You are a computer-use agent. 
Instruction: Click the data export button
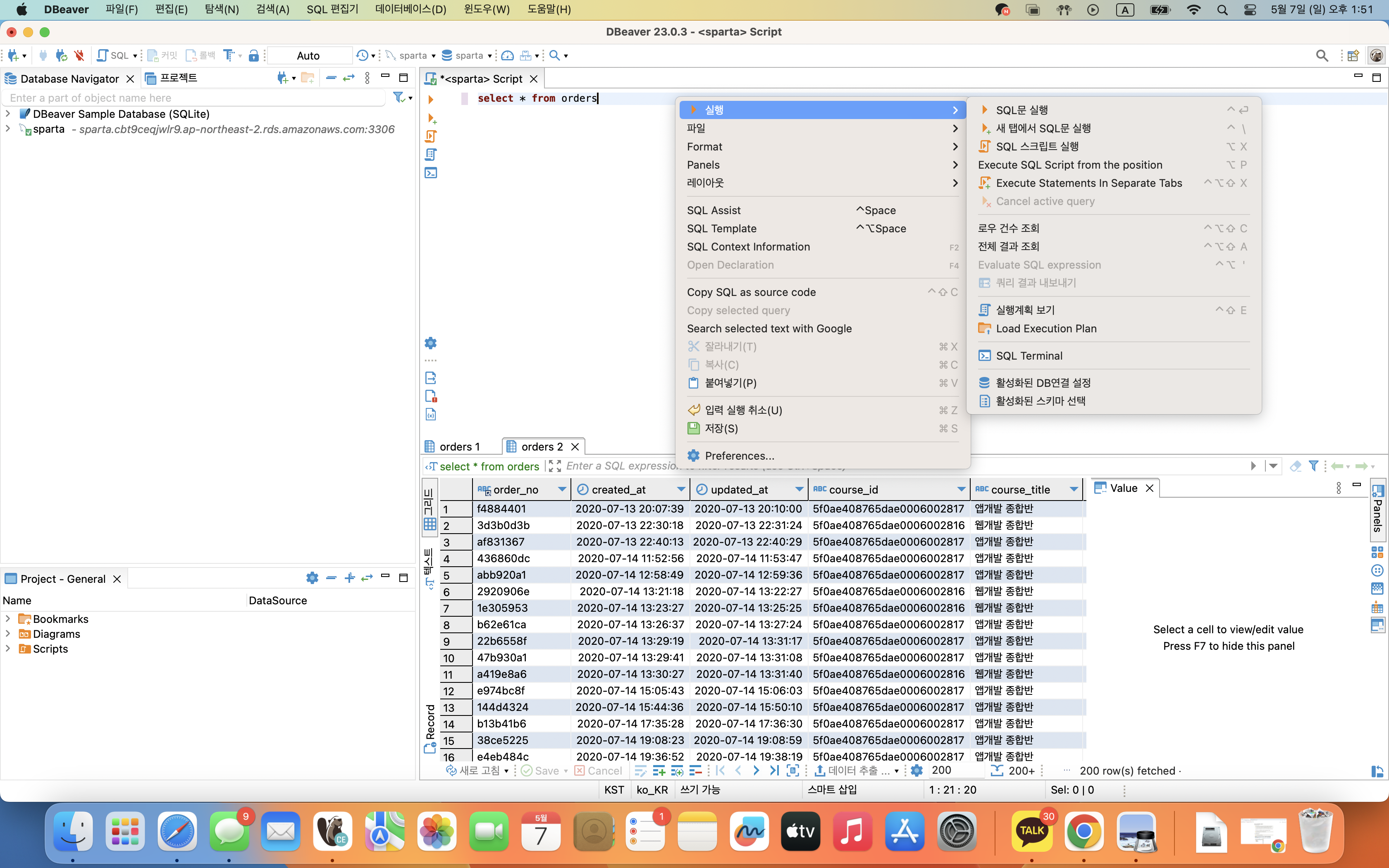click(x=852, y=770)
